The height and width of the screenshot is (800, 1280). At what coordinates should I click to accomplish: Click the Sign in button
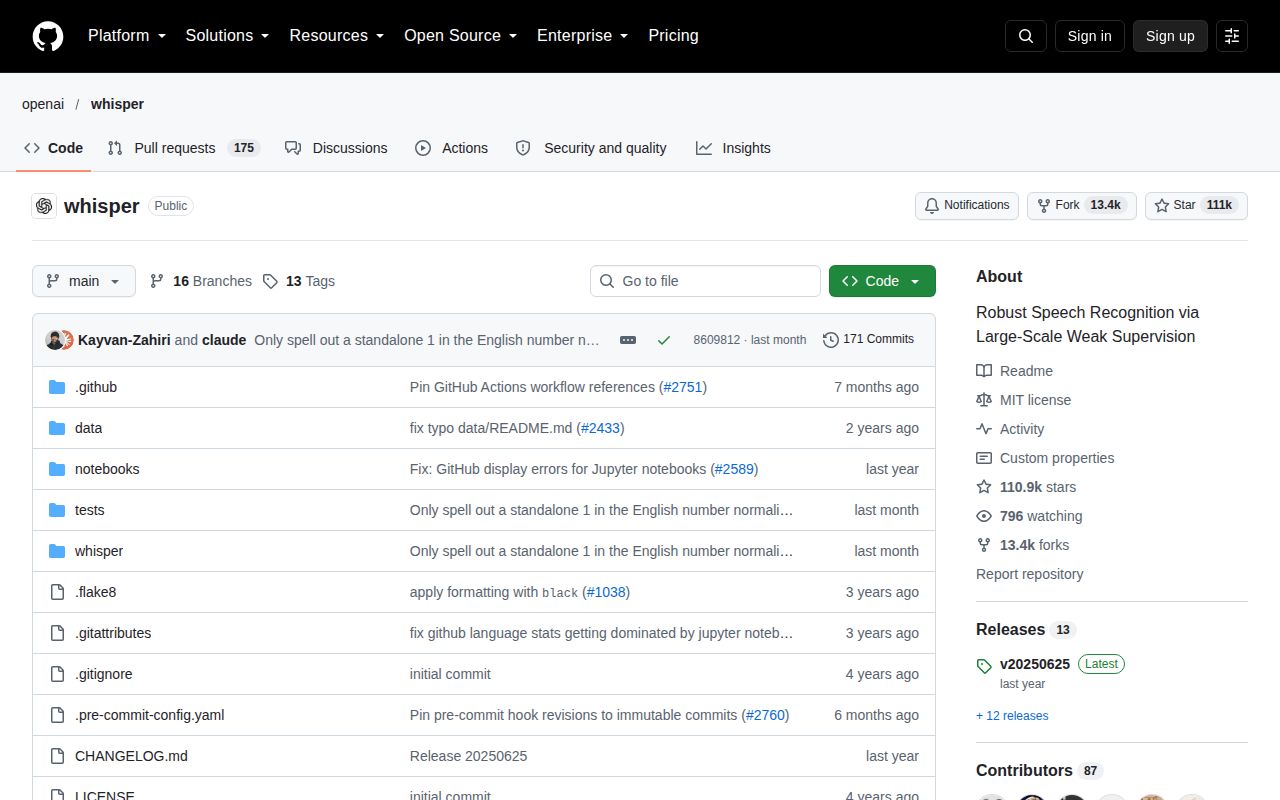coord(1089,36)
